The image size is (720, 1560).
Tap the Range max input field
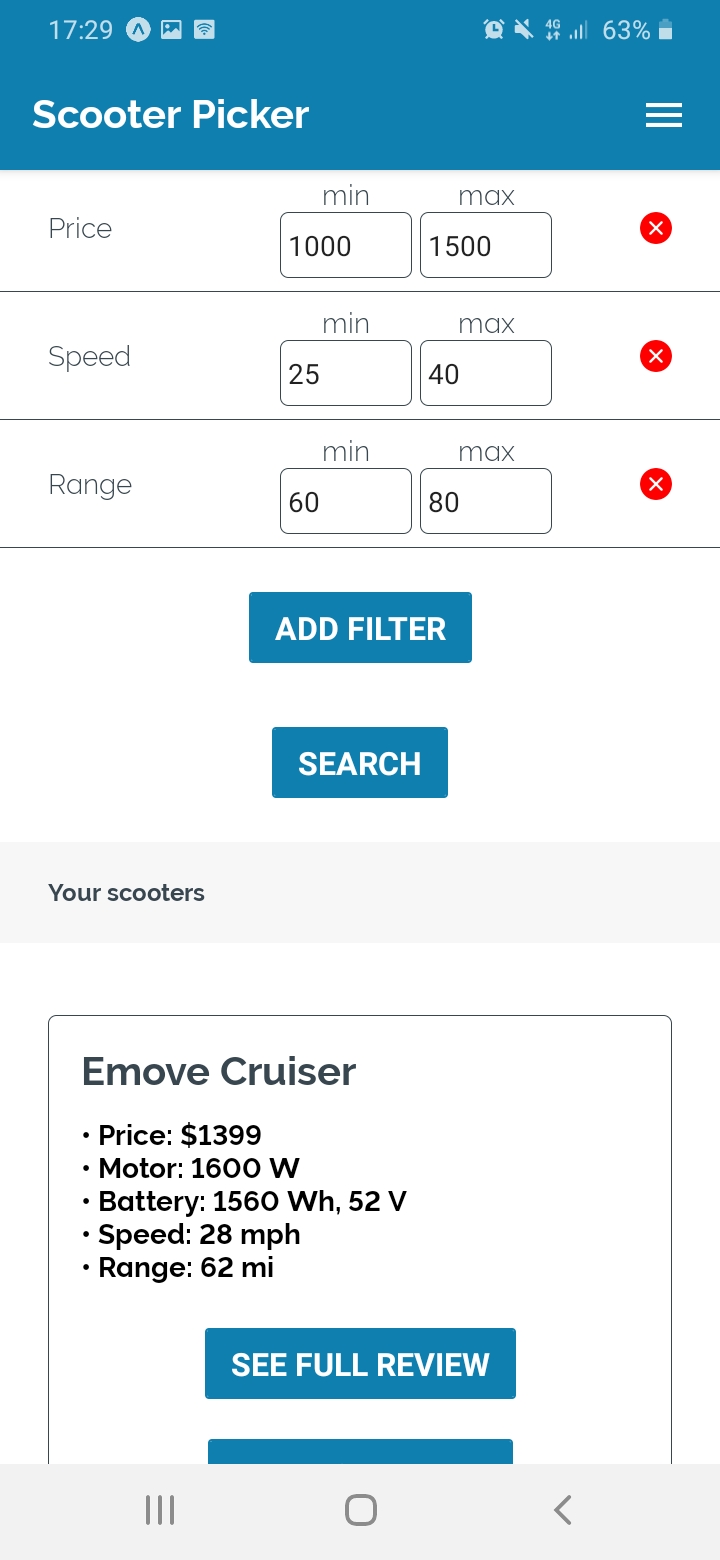485,501
